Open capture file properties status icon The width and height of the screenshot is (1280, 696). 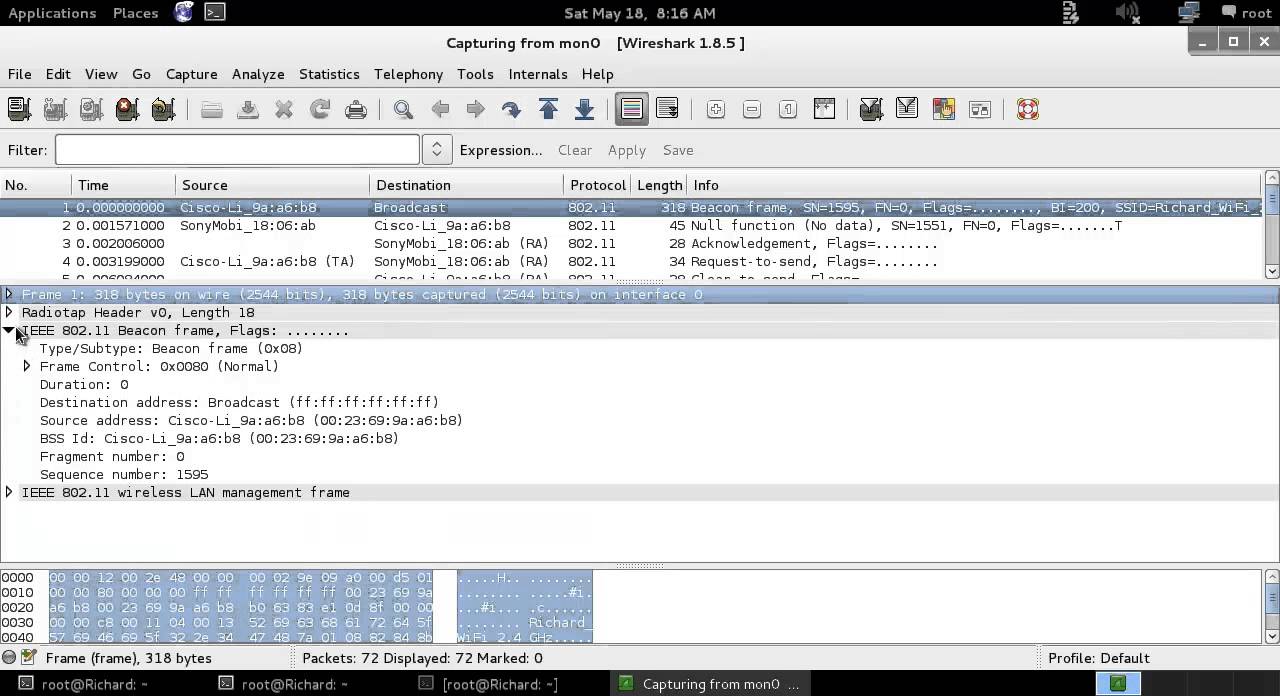[x=29, y=658]
